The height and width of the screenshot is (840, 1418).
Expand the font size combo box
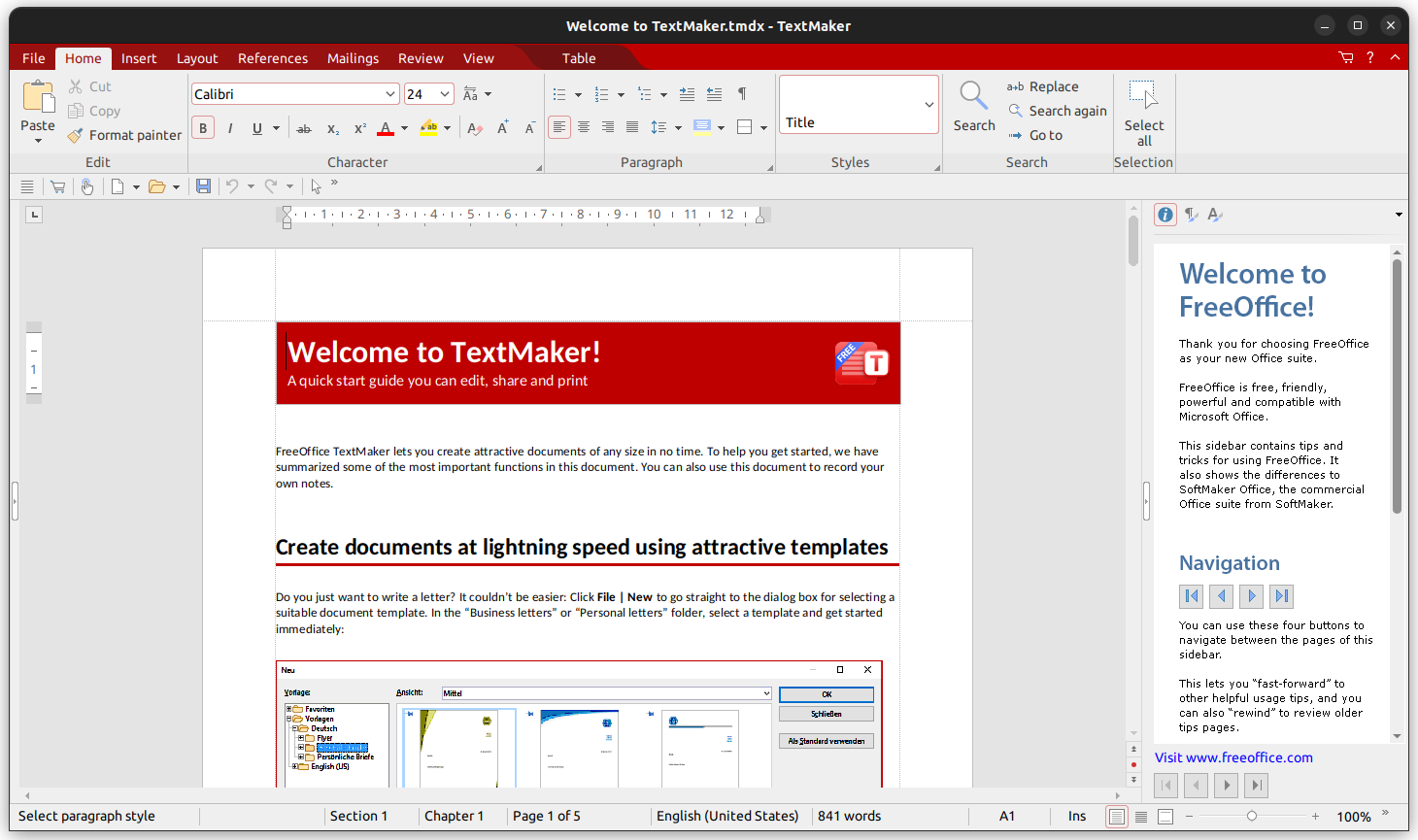(444, 93)
